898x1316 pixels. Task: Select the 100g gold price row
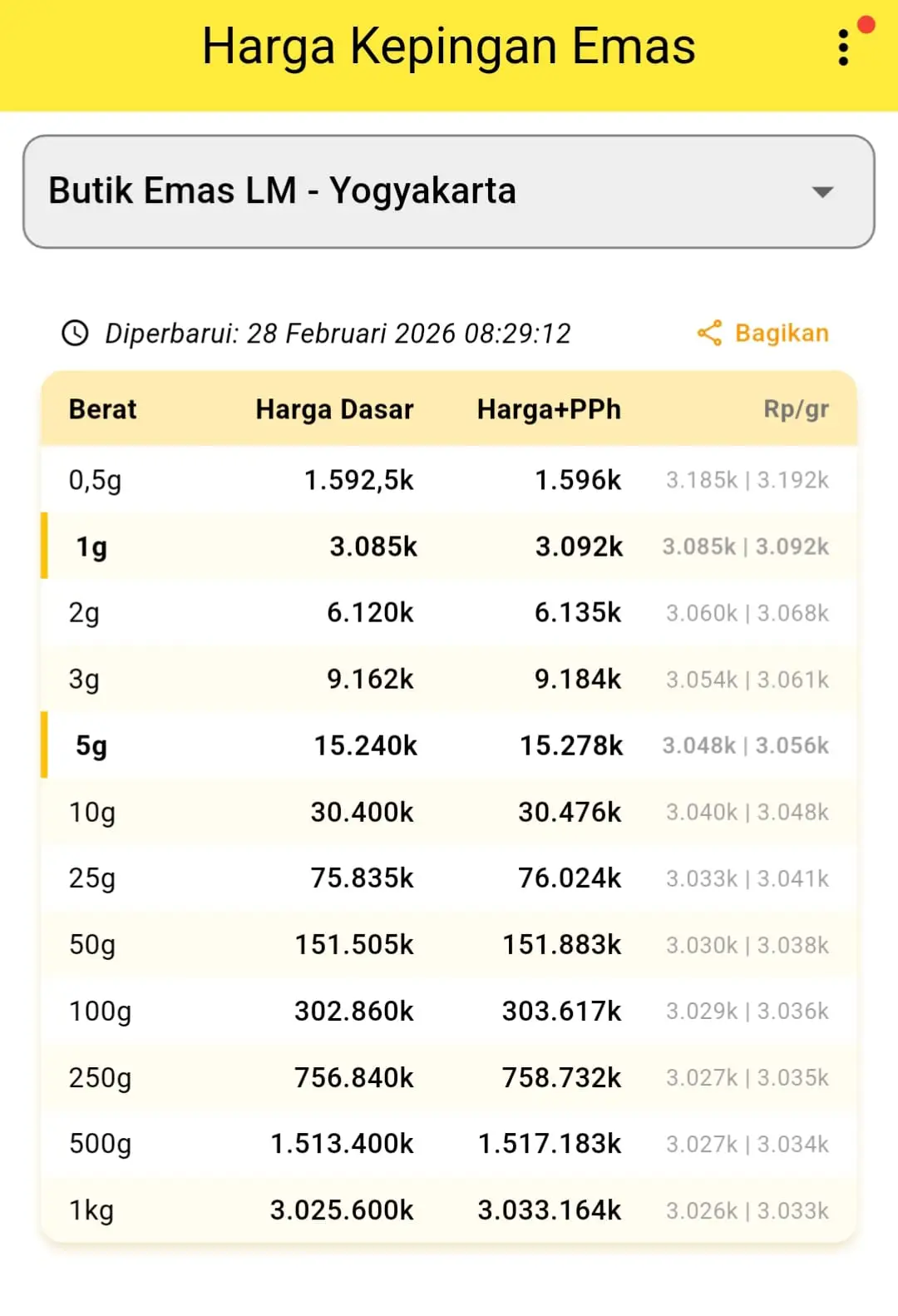point(449,1012)
